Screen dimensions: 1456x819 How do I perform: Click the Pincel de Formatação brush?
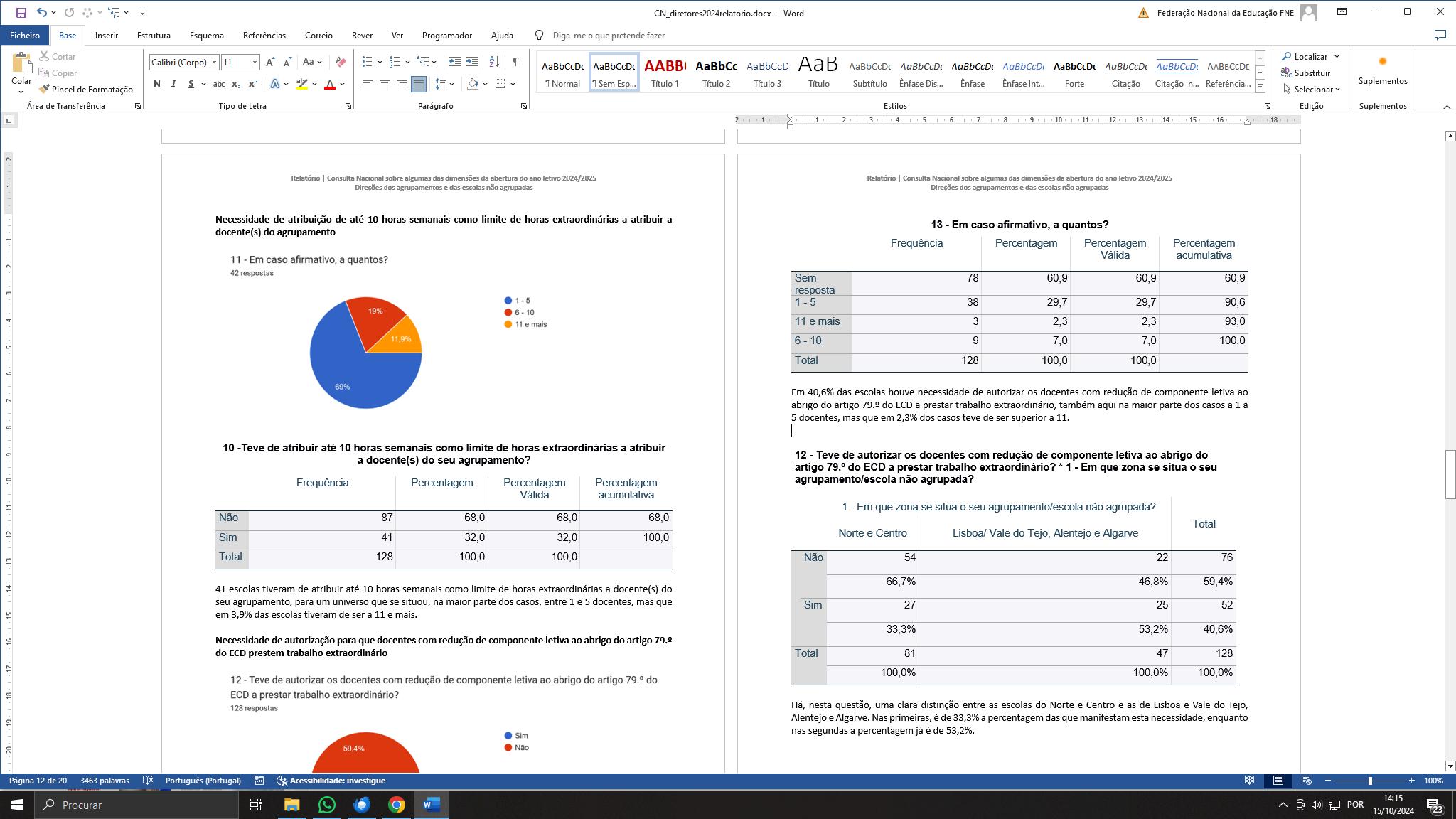(86, 90)
